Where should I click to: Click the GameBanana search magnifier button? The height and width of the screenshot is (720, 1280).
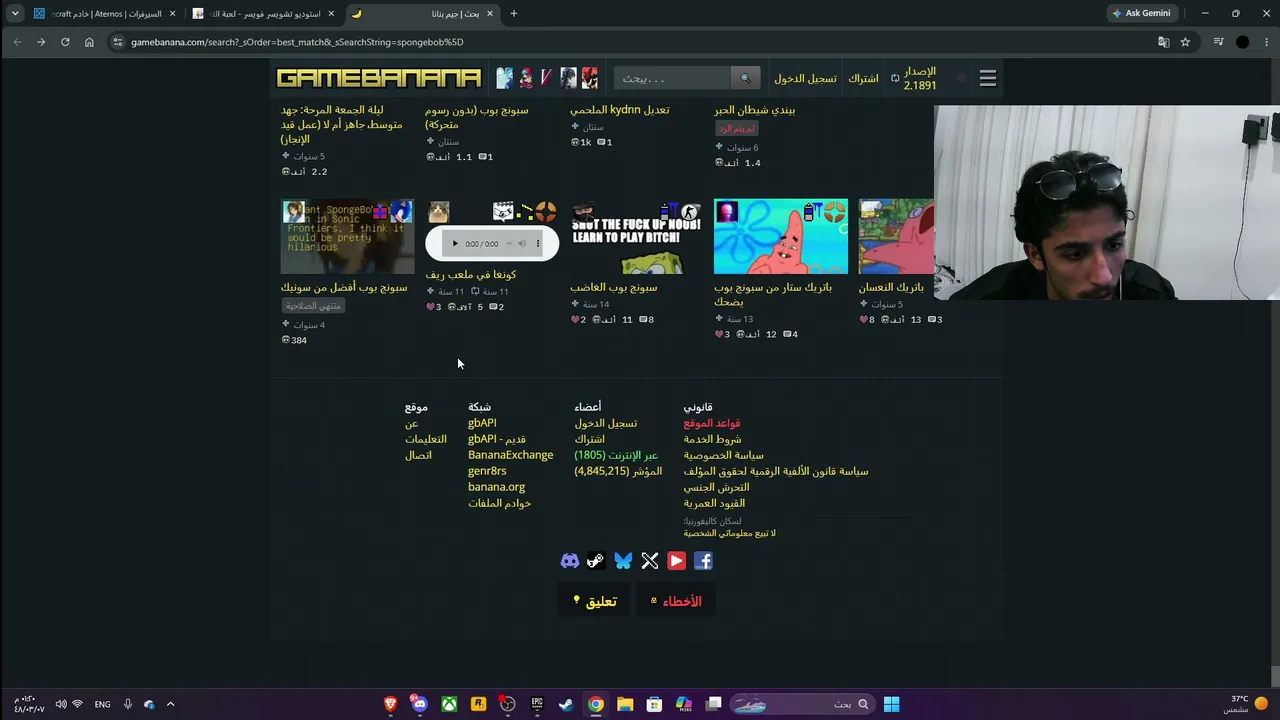pos(745,78)
